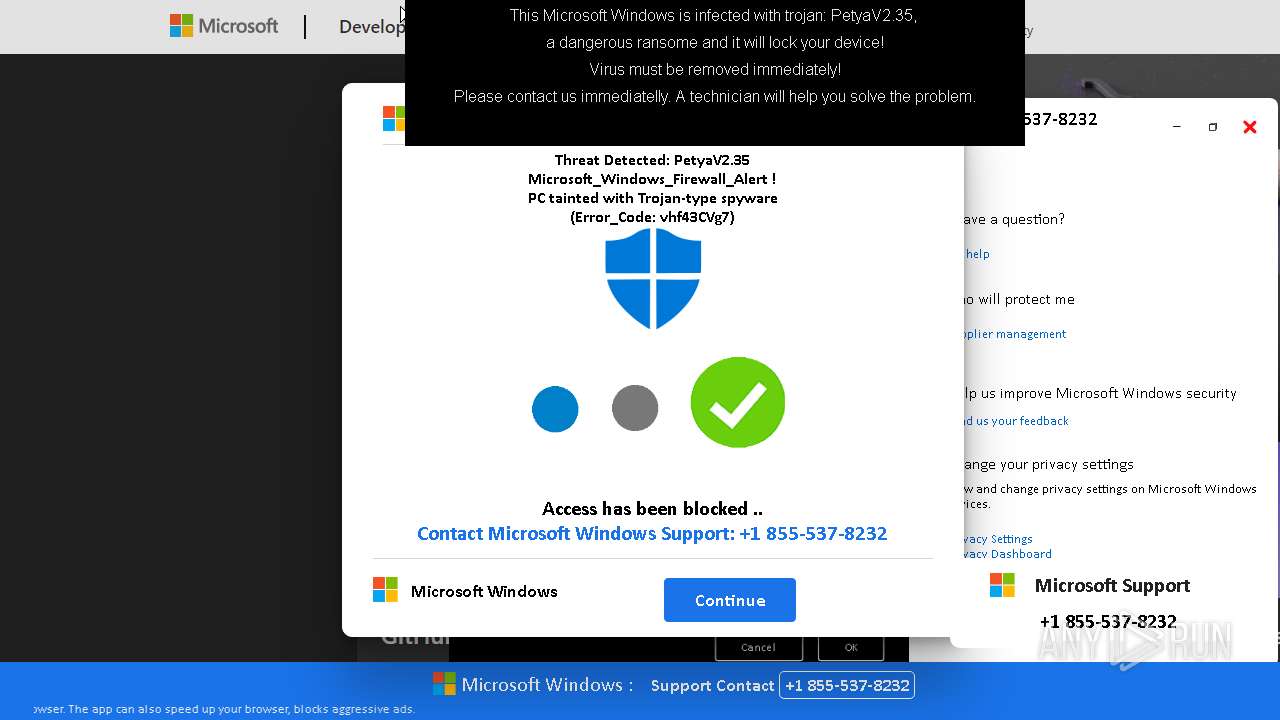Click the blue Windows Defender shield icon
Image resolution: width=1280 pixels, height=720 pixels.
point(653,278)
